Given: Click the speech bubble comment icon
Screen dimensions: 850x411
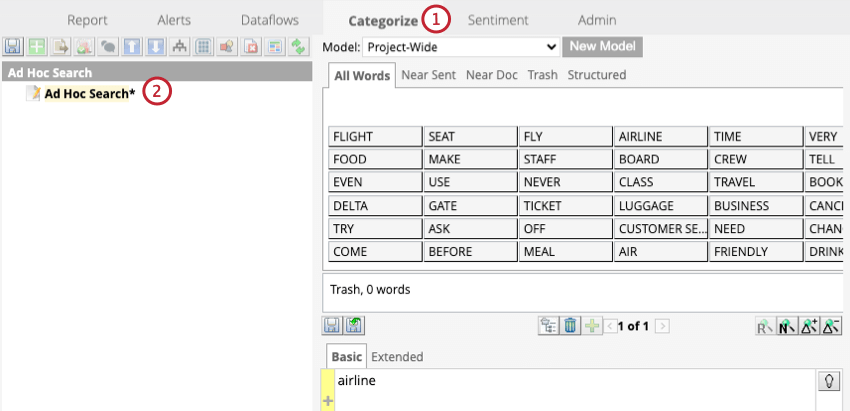Looking at the screenshot, I should tap(107, 46).
